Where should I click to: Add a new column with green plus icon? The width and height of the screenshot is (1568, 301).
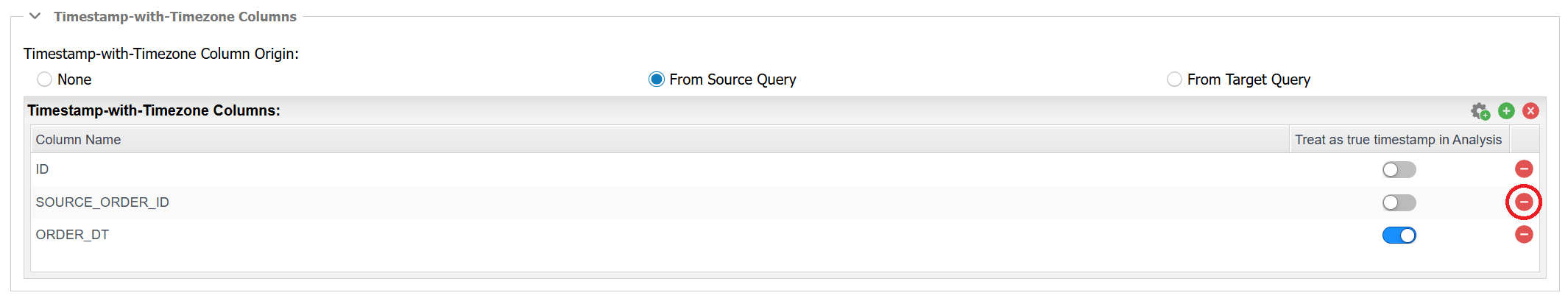point(1506,110)
